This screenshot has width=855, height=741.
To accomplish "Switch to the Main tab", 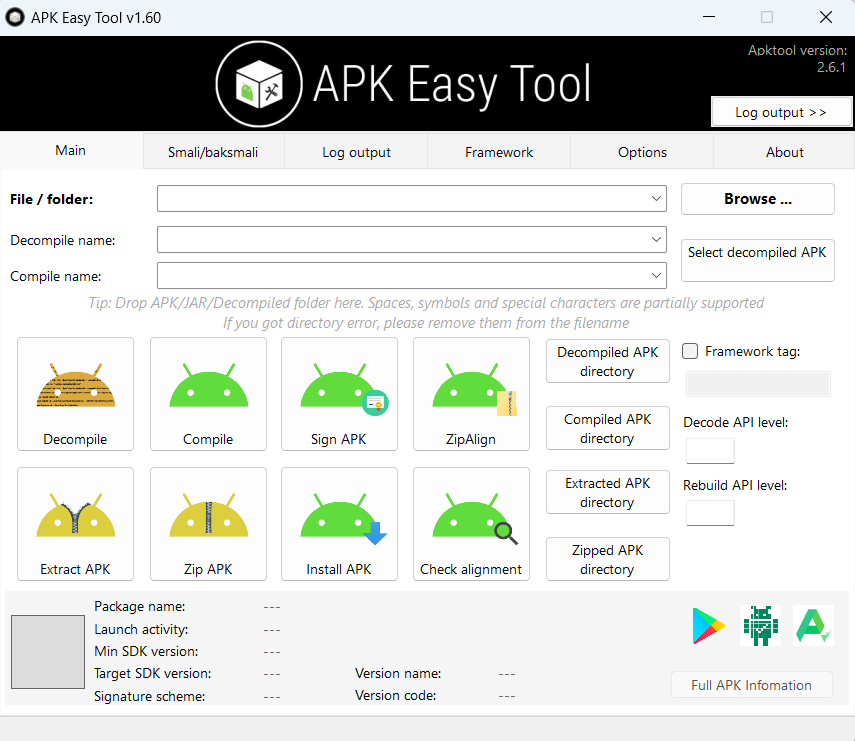I will 71,150.
